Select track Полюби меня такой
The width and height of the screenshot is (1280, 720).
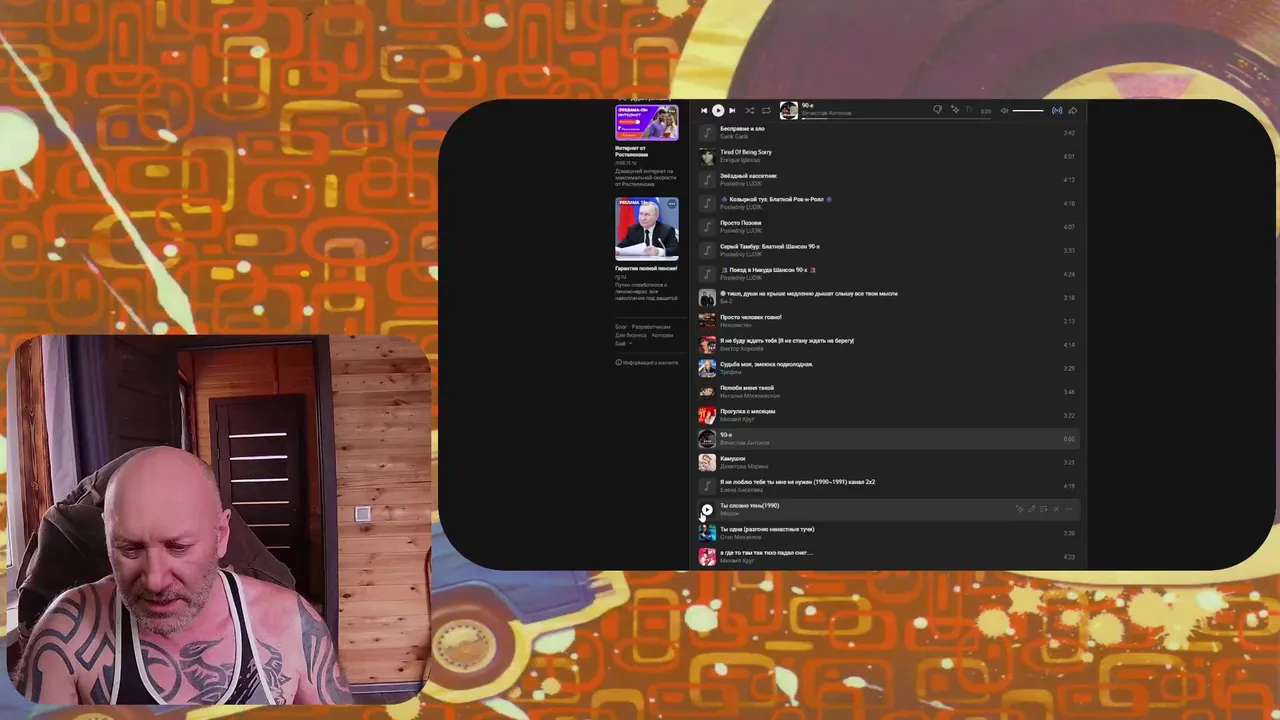[747, 388]
